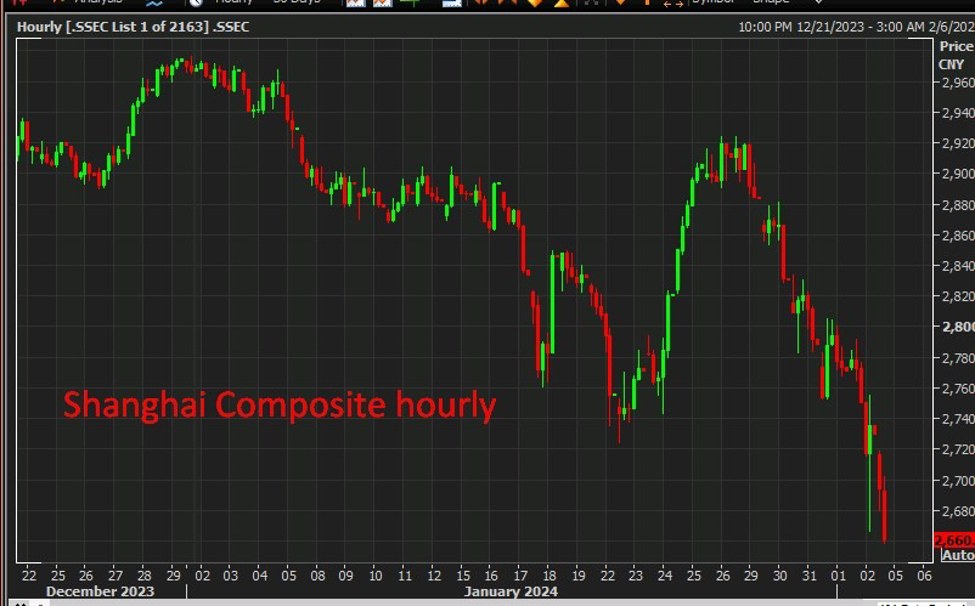
Task: Click the Price axis header label
Action: 956,47
